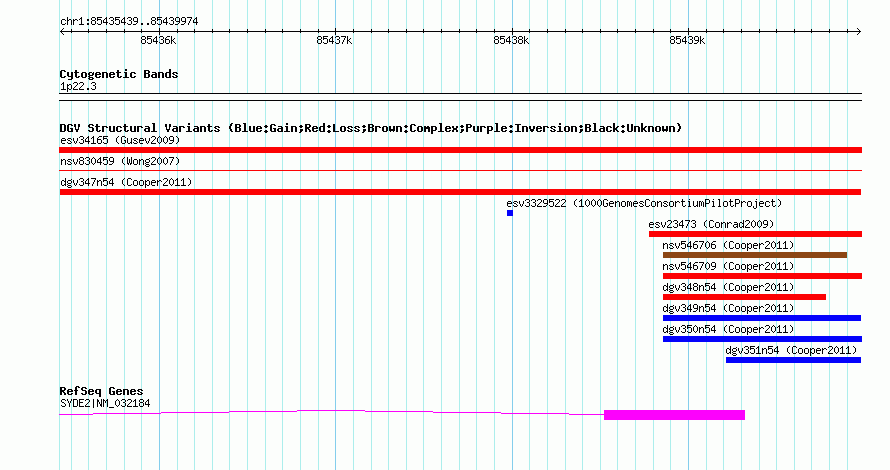Open the esv23473 (Conrad2009) label
Screen dimensions: 890x470
point(711,224)
